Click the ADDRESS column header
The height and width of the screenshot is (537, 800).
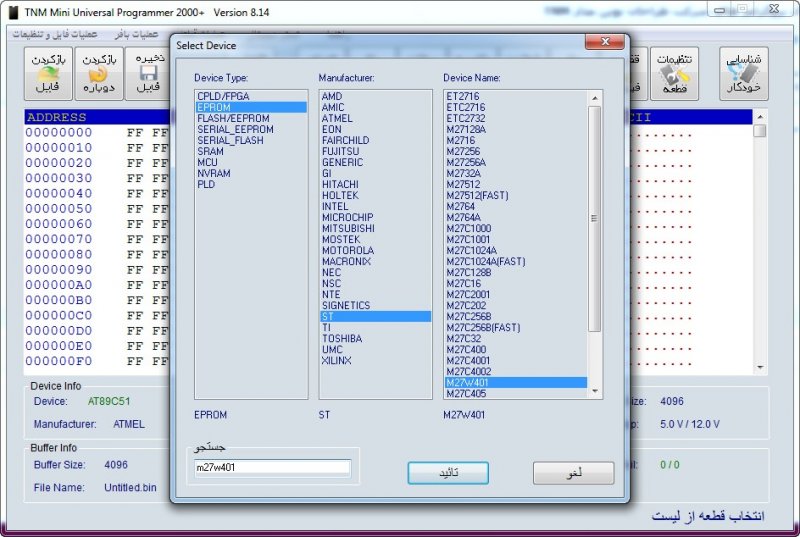coord(57,117)
